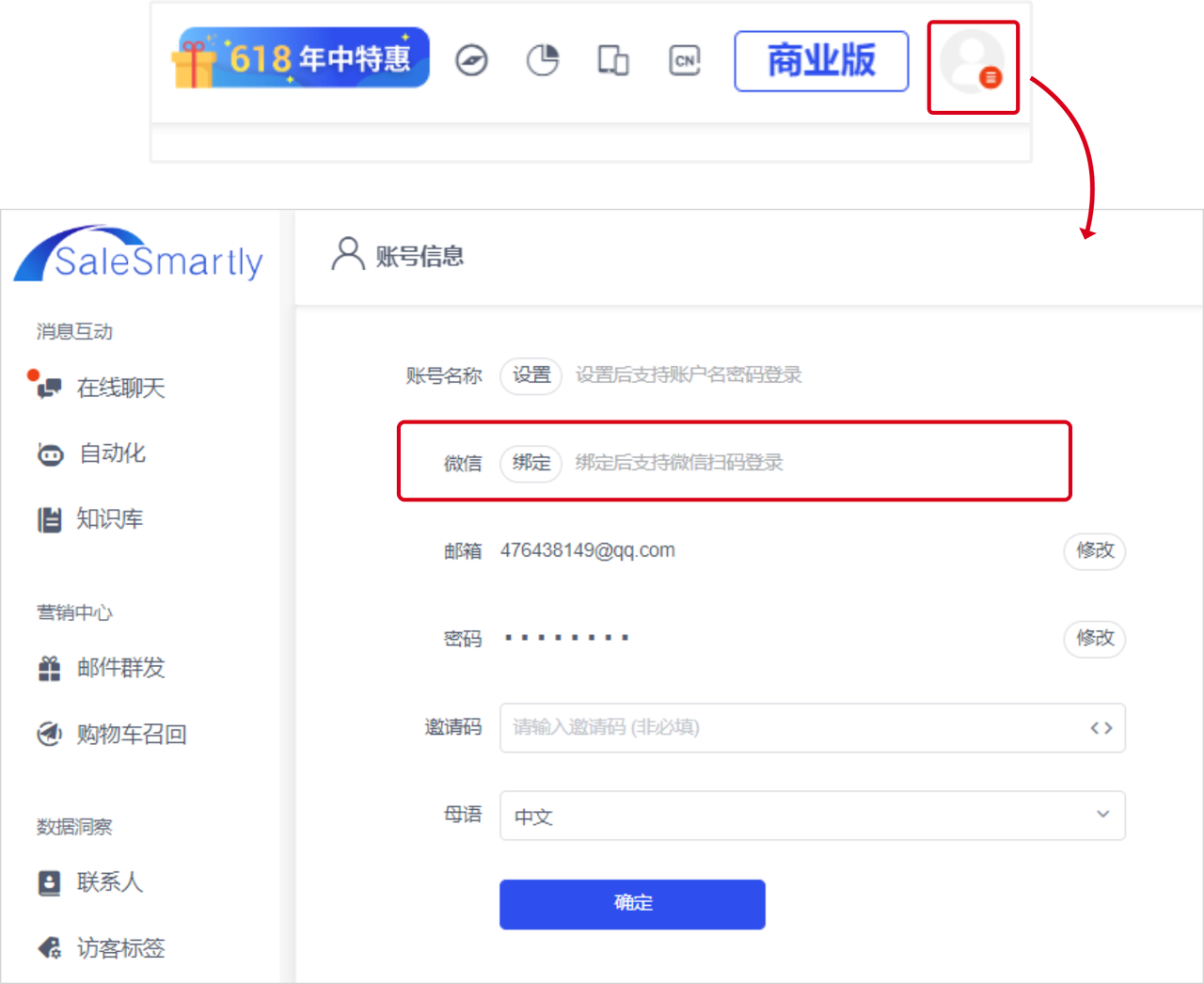Open 知识库 from the sidebar
Image resolution: width=1204 pixels, height=984 pixels.
[x=109, y=519]
